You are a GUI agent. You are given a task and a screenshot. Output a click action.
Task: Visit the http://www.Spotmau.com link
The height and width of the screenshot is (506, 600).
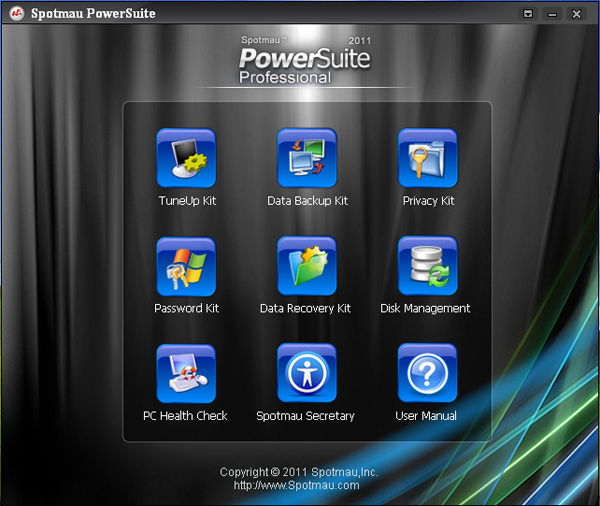[297, 485]
